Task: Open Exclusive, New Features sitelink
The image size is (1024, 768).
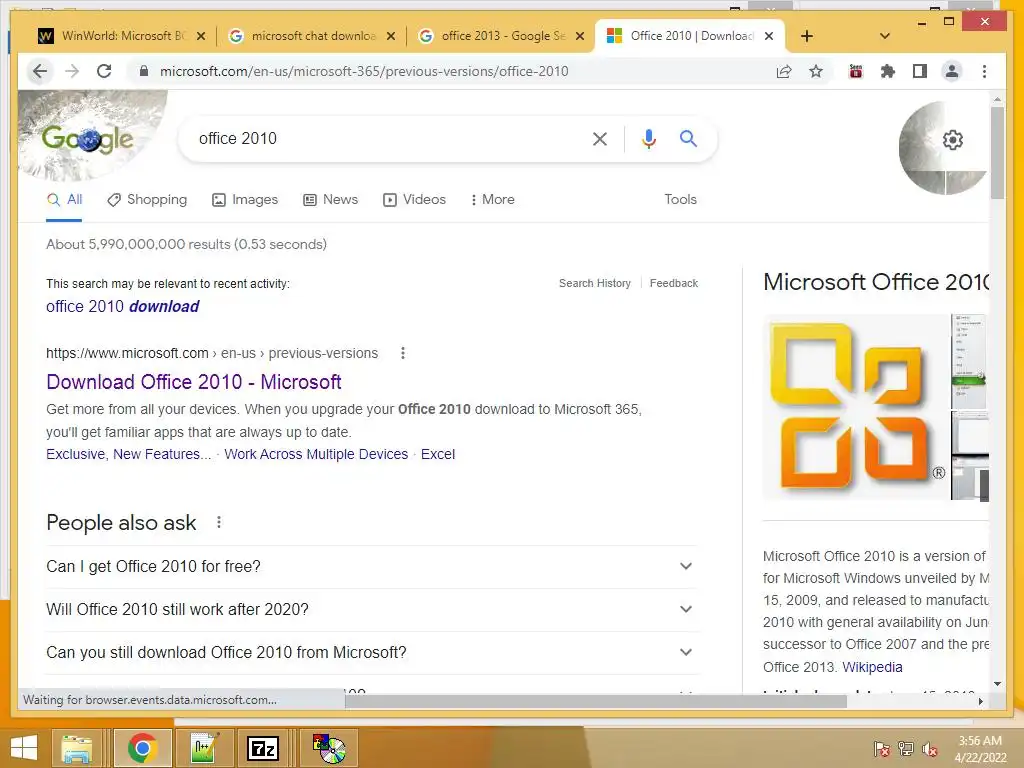Action: 129,454
